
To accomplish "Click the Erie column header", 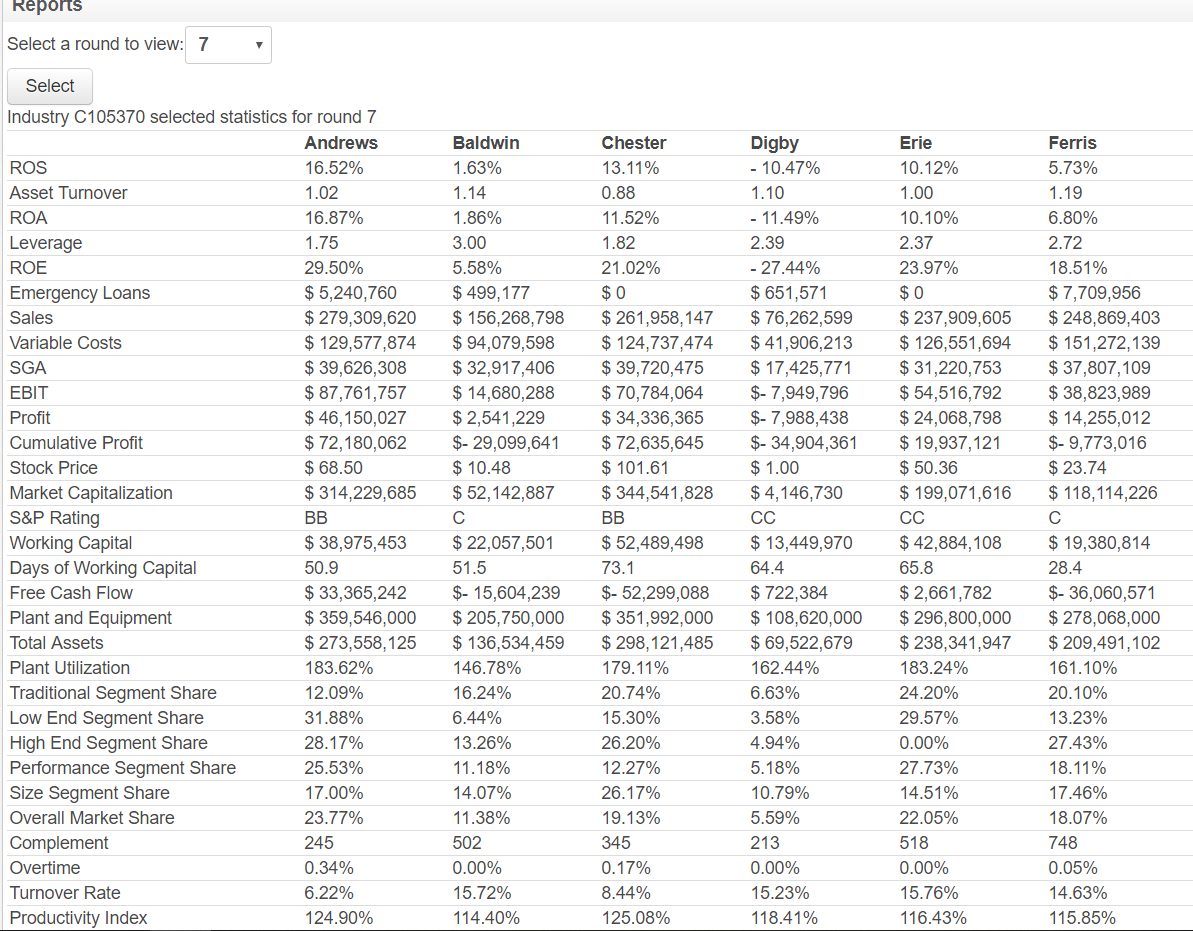I will tap(915, 143).
